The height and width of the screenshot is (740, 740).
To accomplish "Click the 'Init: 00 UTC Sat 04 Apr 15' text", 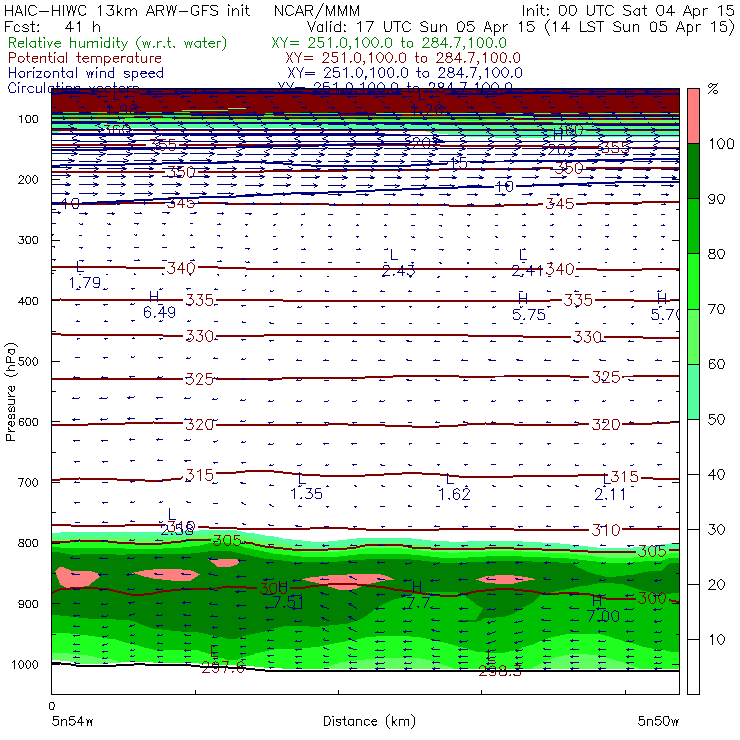I will click(x=628, y=10).
